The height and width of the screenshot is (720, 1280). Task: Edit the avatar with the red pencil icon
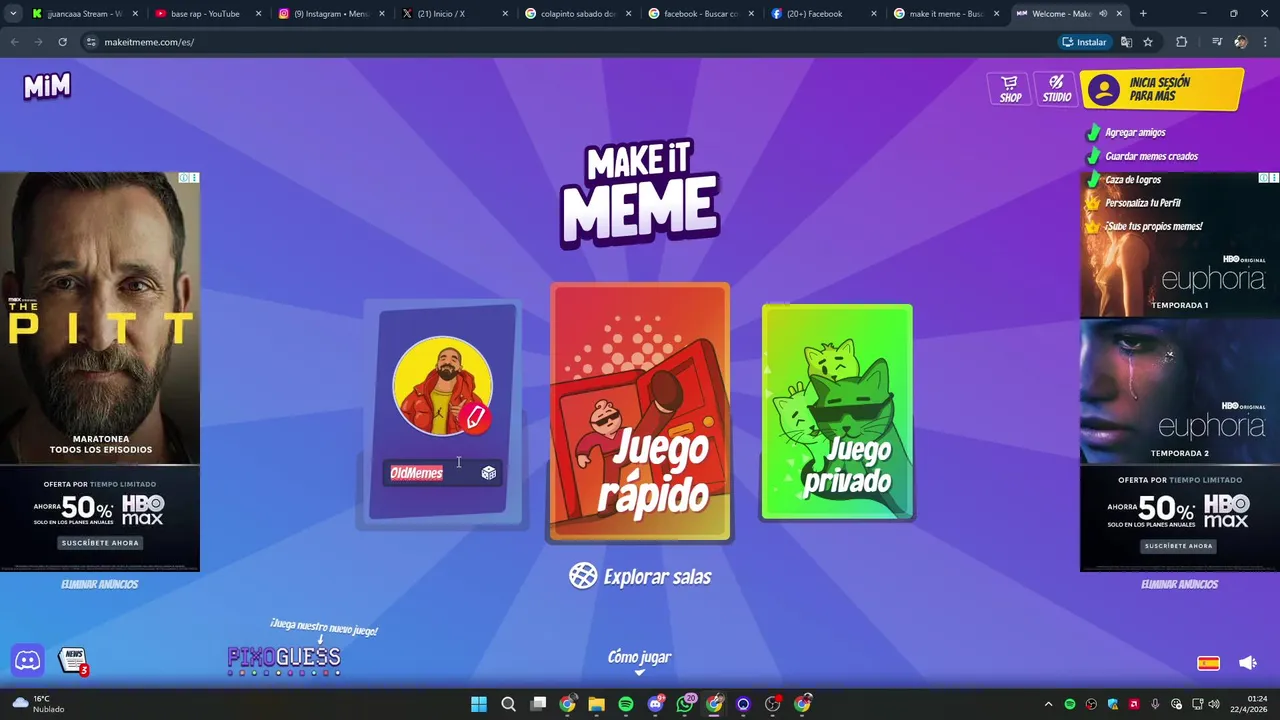coord(476,417)
